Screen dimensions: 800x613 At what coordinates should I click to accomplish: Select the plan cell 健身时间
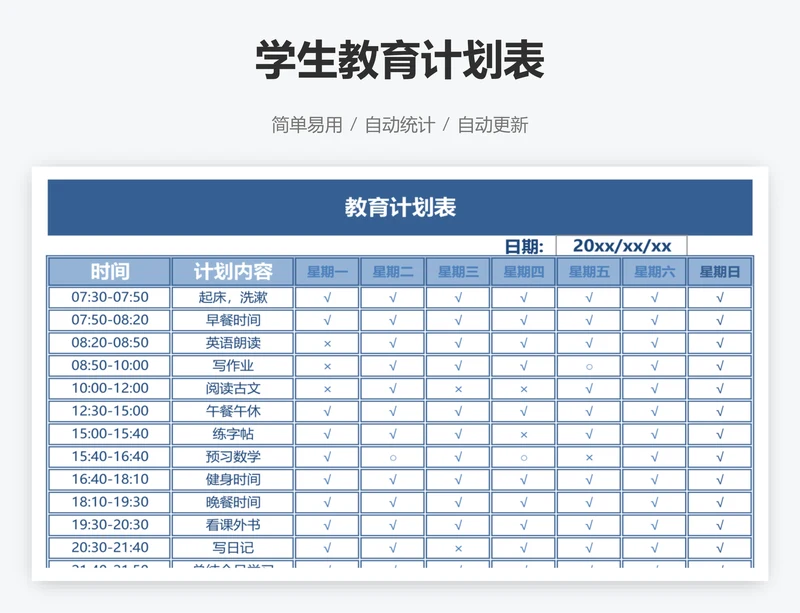pyautogui.click(x=233, y=479)
